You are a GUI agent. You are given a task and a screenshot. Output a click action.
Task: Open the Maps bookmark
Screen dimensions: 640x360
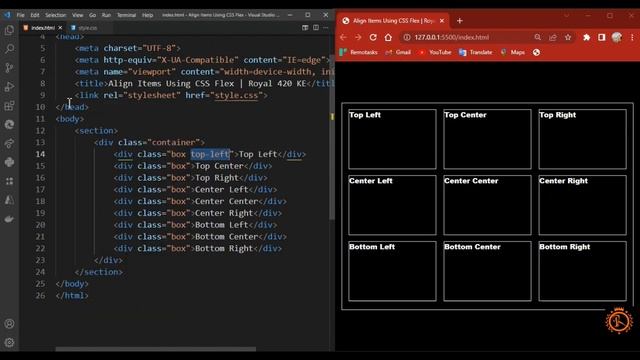(513, 52)
